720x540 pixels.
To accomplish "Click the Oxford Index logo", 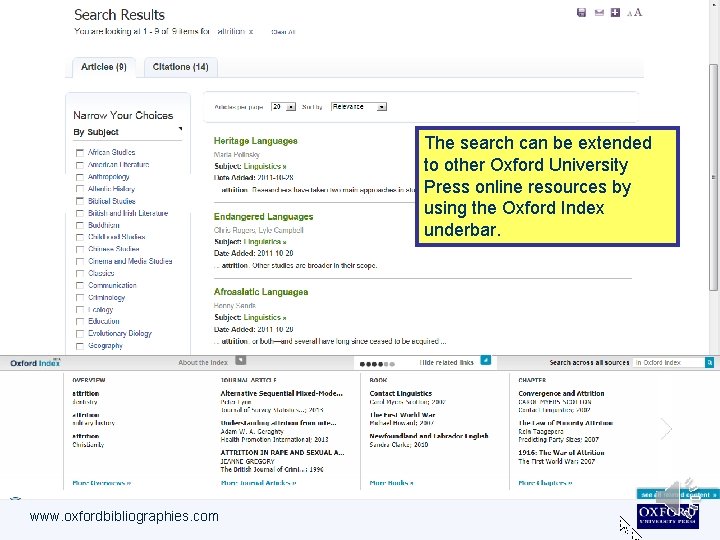I will pos(35,363).
